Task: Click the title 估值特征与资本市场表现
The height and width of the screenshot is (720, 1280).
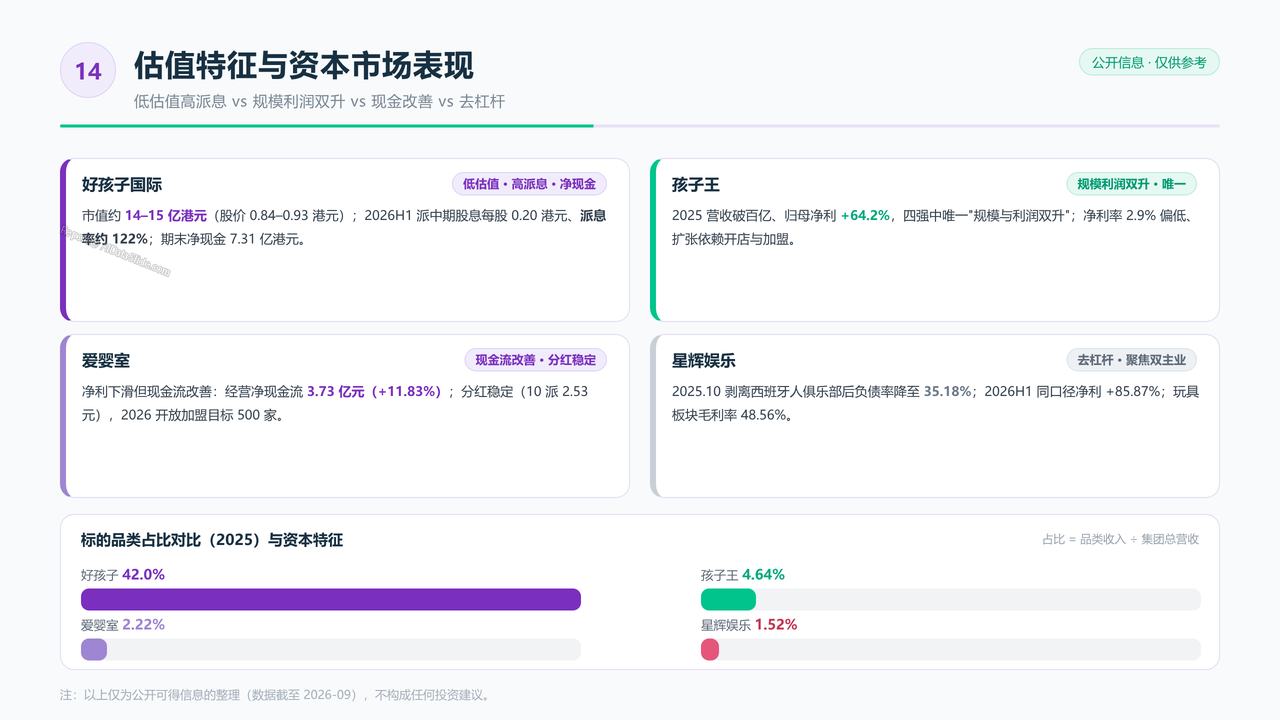Action: tap(304, 66)
